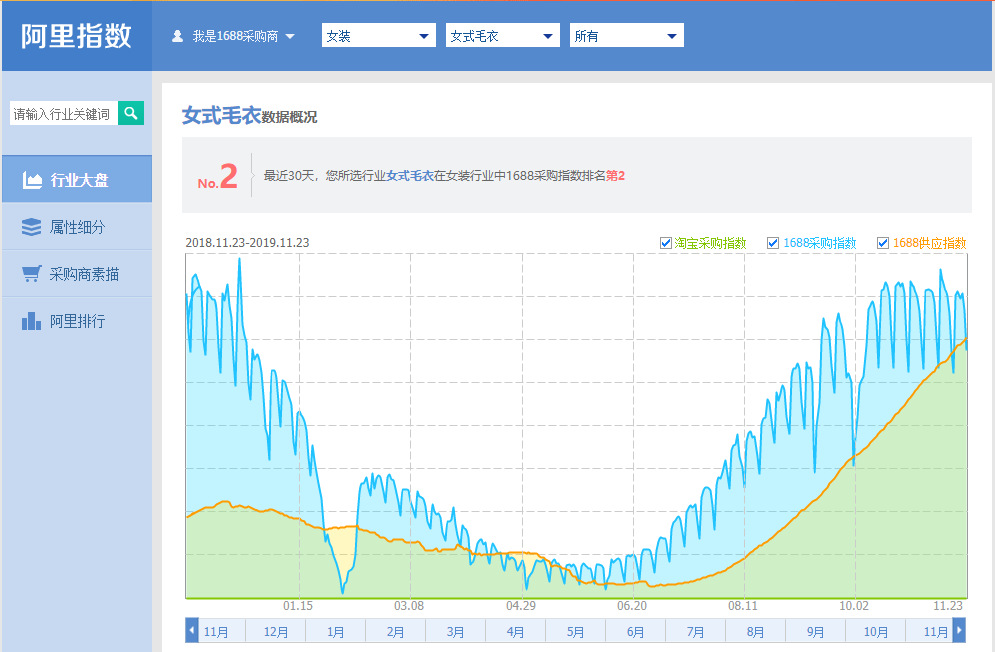This screenshot has width=995, height=652.
Task: Uncheck the 淘宝采购指数 checkbox
Action: (666, 243)
